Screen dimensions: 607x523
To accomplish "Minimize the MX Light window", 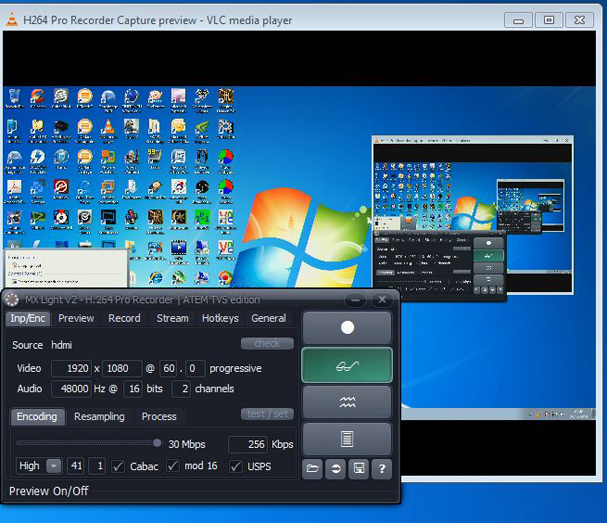I will tap(355, 300).
